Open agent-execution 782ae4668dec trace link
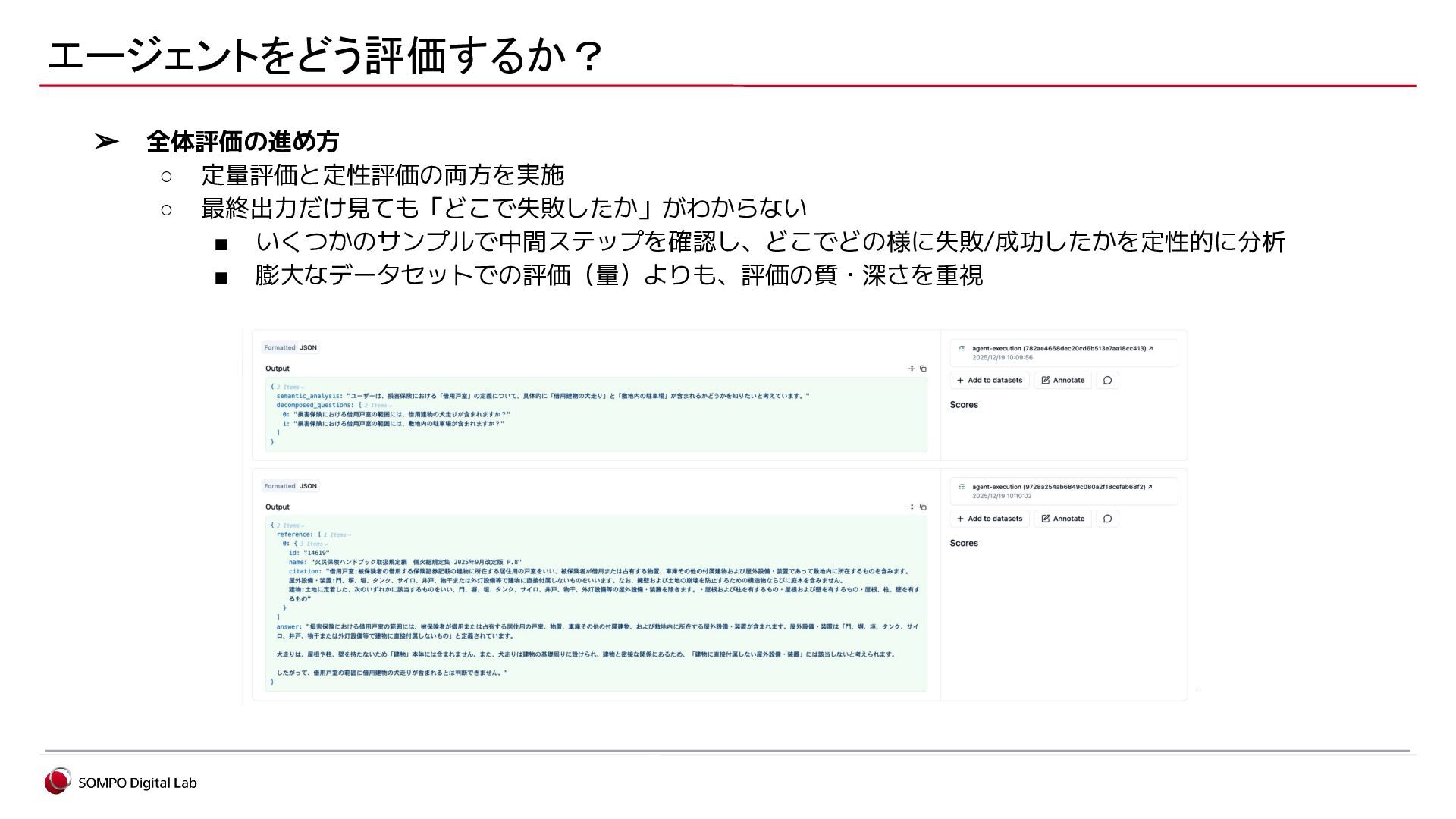This screenshot has width=1456, height=819. pos(1059,349)
